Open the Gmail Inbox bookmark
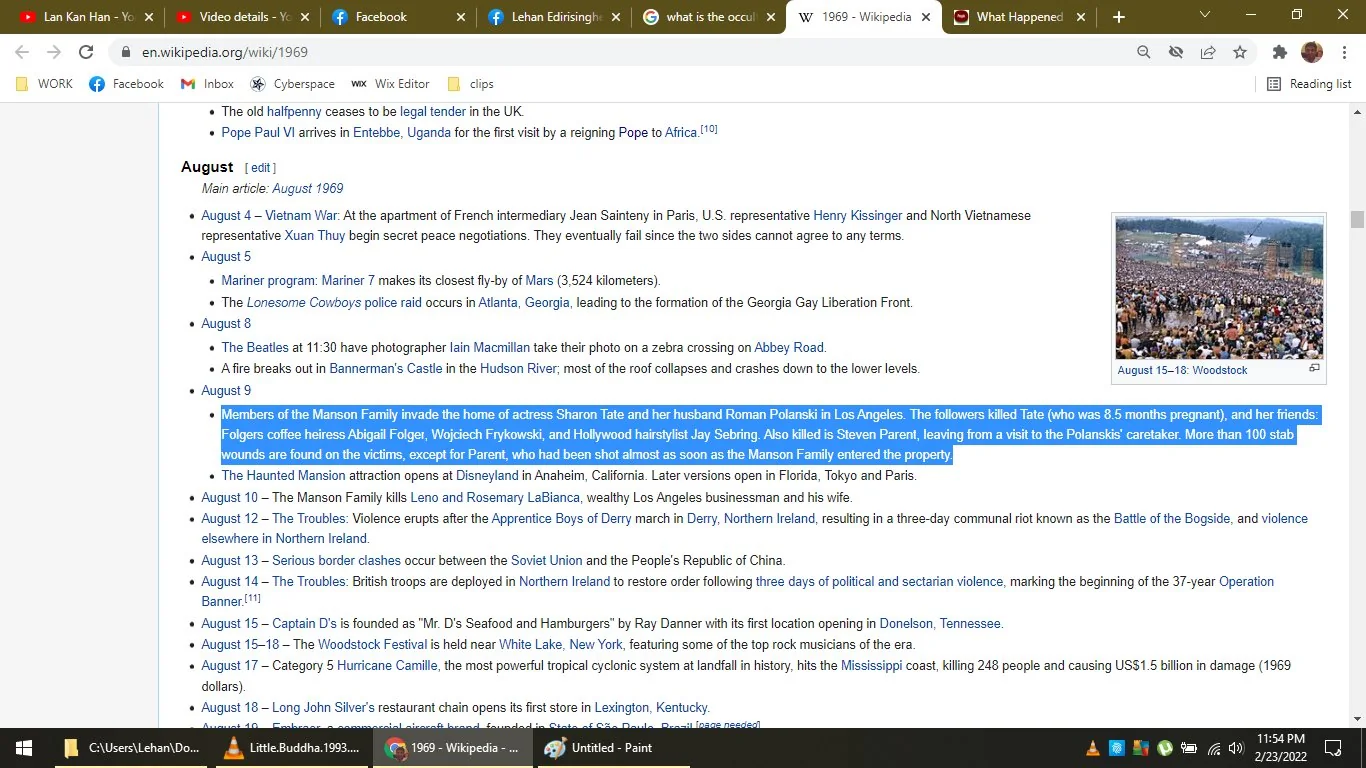Screen dimensions: 1366x768 coord(207,84)
